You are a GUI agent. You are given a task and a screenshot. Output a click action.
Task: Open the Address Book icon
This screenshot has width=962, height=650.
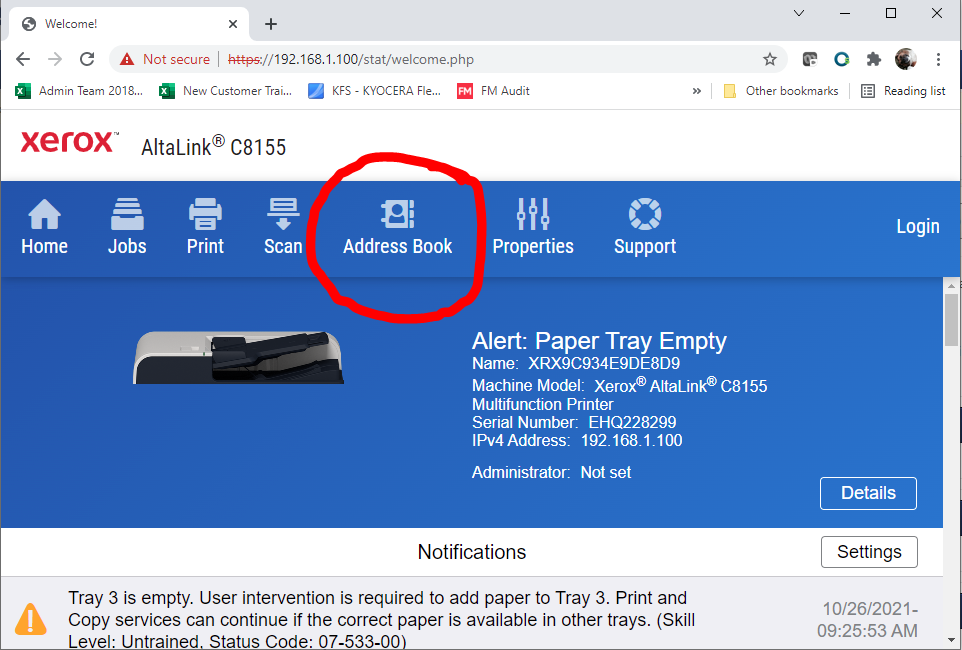click(x=398, y=214)
